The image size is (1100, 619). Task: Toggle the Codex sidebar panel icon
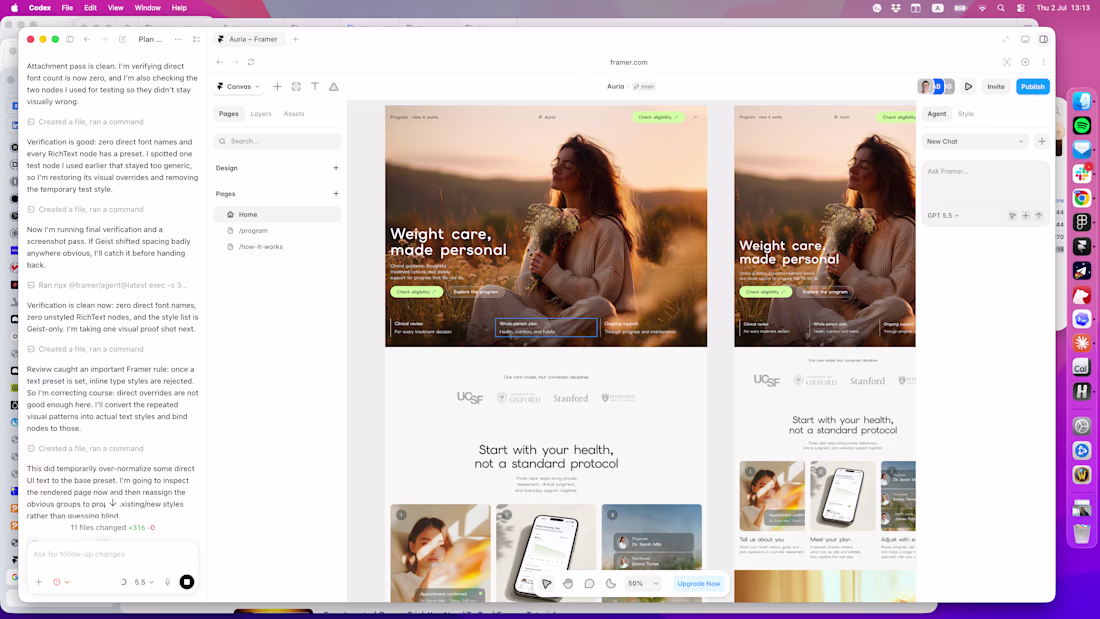[x=69, y=39]
